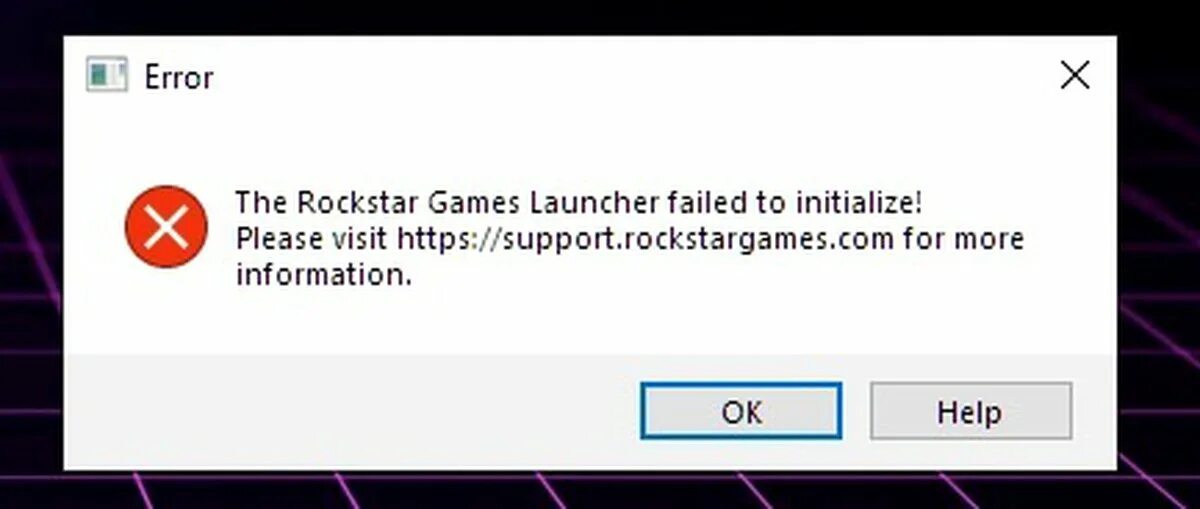Click the word "information." in message
The image size is (1200, 509).
click(323, 276)
